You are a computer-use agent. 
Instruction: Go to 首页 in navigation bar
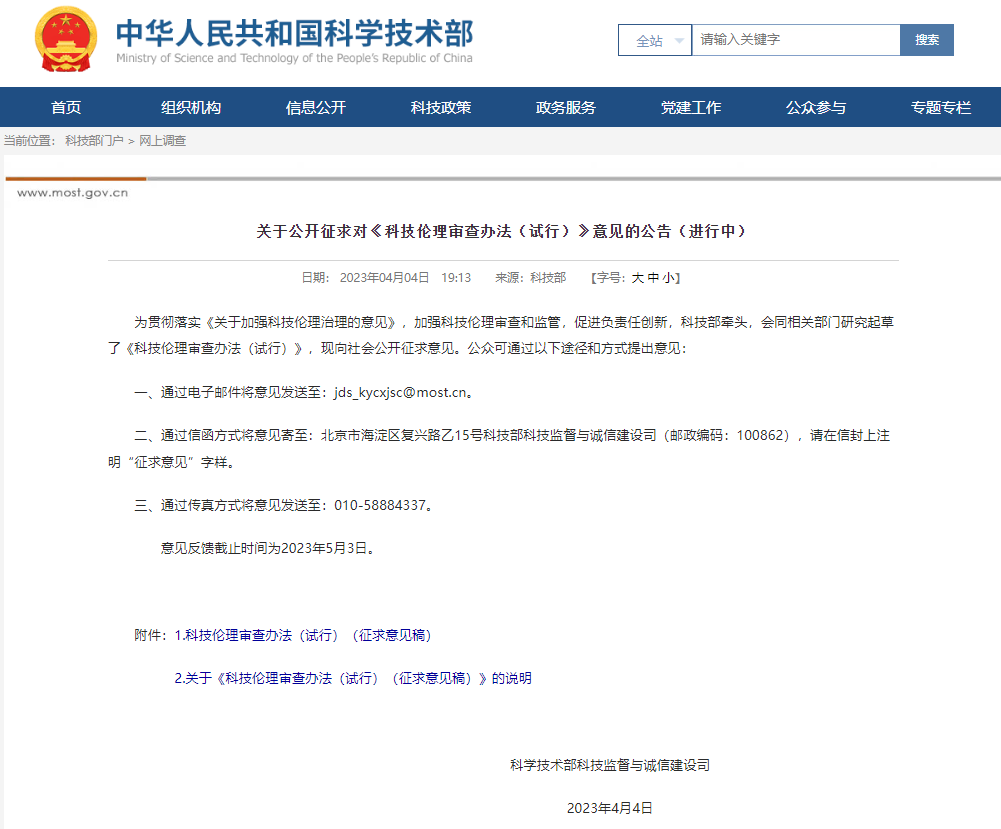[x=66, y=108]
